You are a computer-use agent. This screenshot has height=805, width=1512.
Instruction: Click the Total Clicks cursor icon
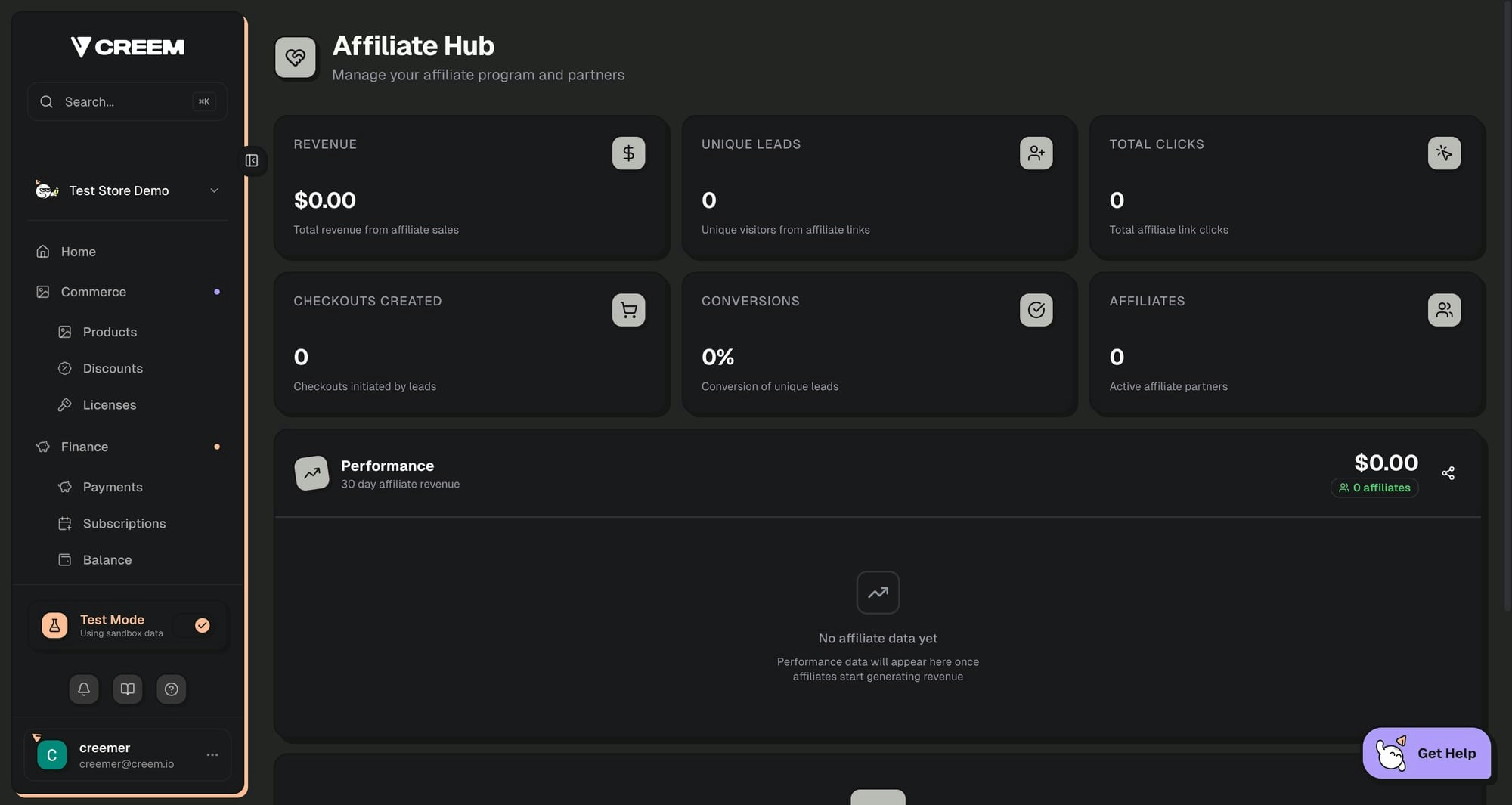(x=1444, y=153)
